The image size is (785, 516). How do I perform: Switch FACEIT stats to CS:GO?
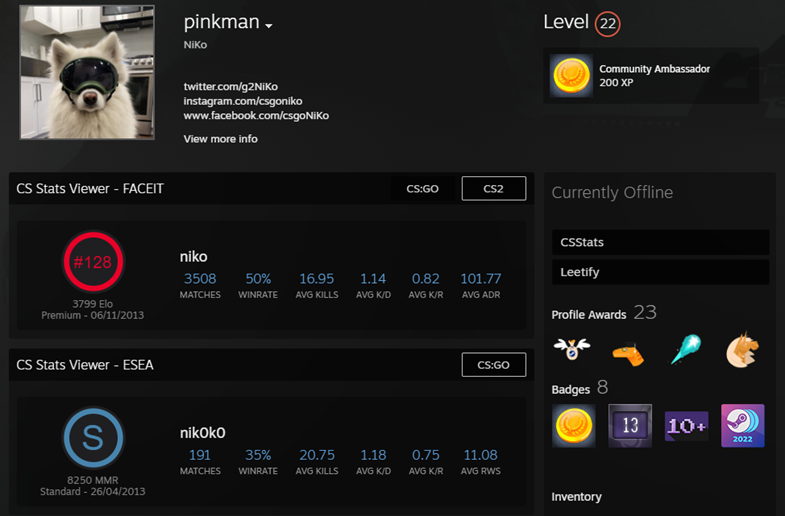coord(422,188)
